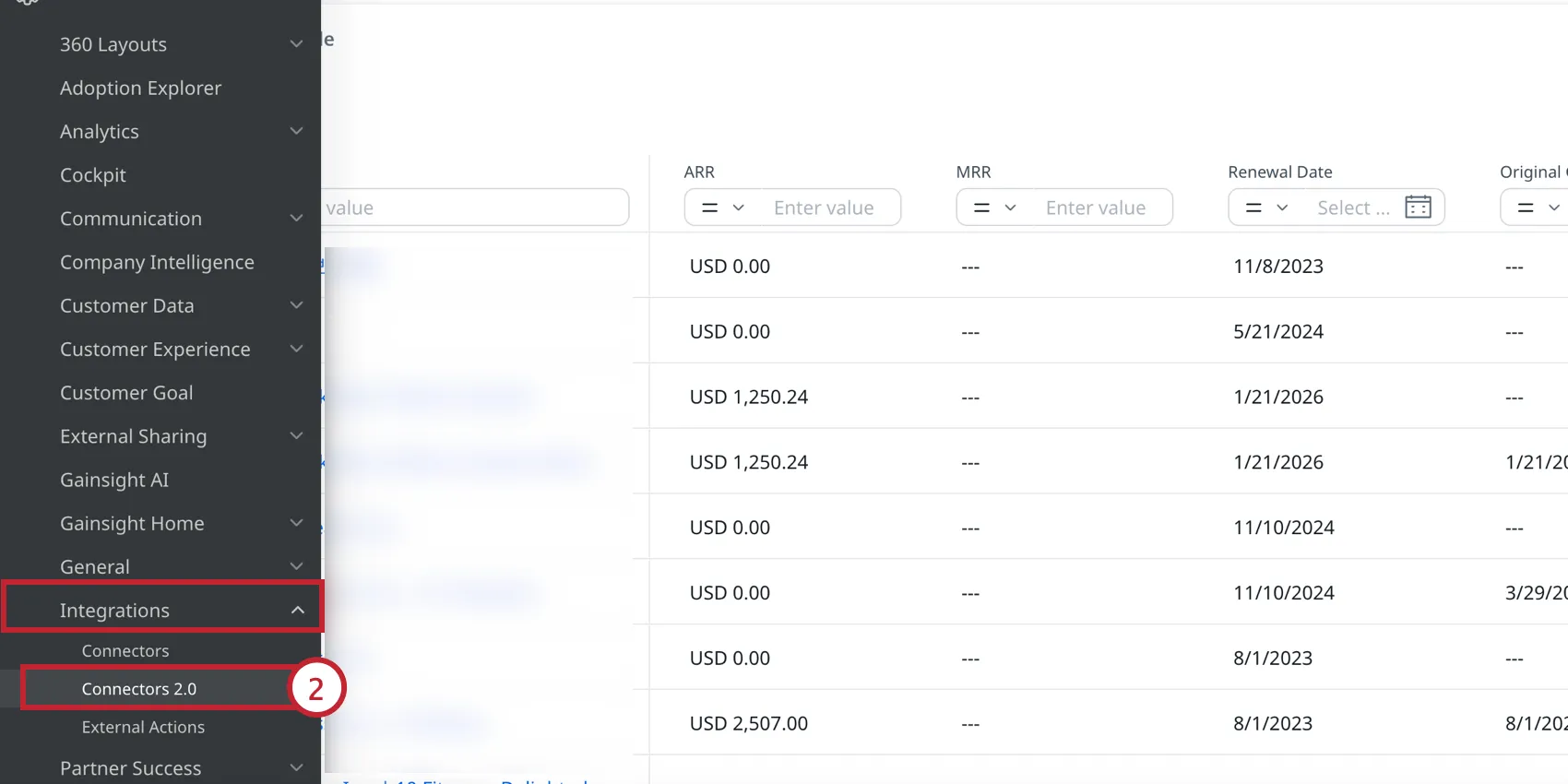This screenshot has height=784, width=1568.
Task: Open Gainsight AI menu item
Action: [114, 481]
